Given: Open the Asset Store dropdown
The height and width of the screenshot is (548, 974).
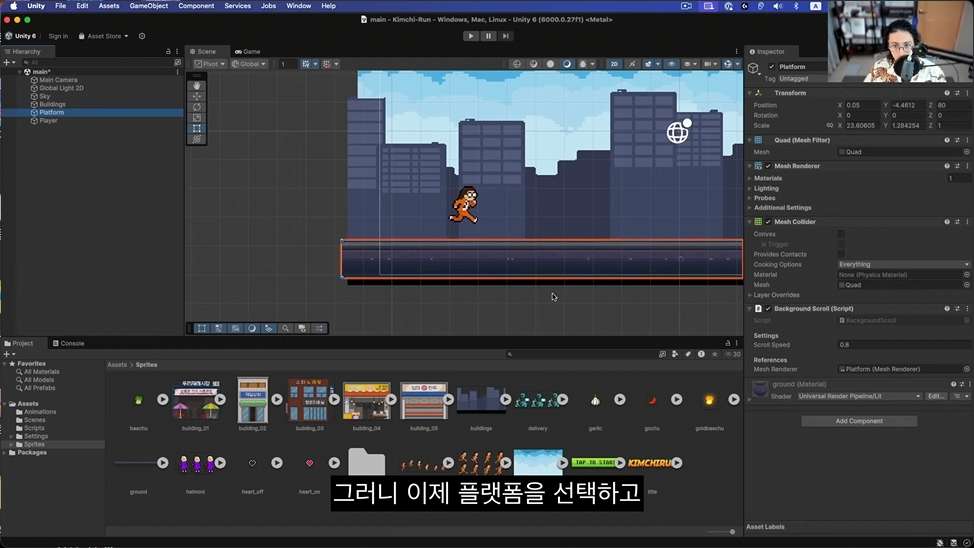Looking at the screenshot, I should 103,36.
